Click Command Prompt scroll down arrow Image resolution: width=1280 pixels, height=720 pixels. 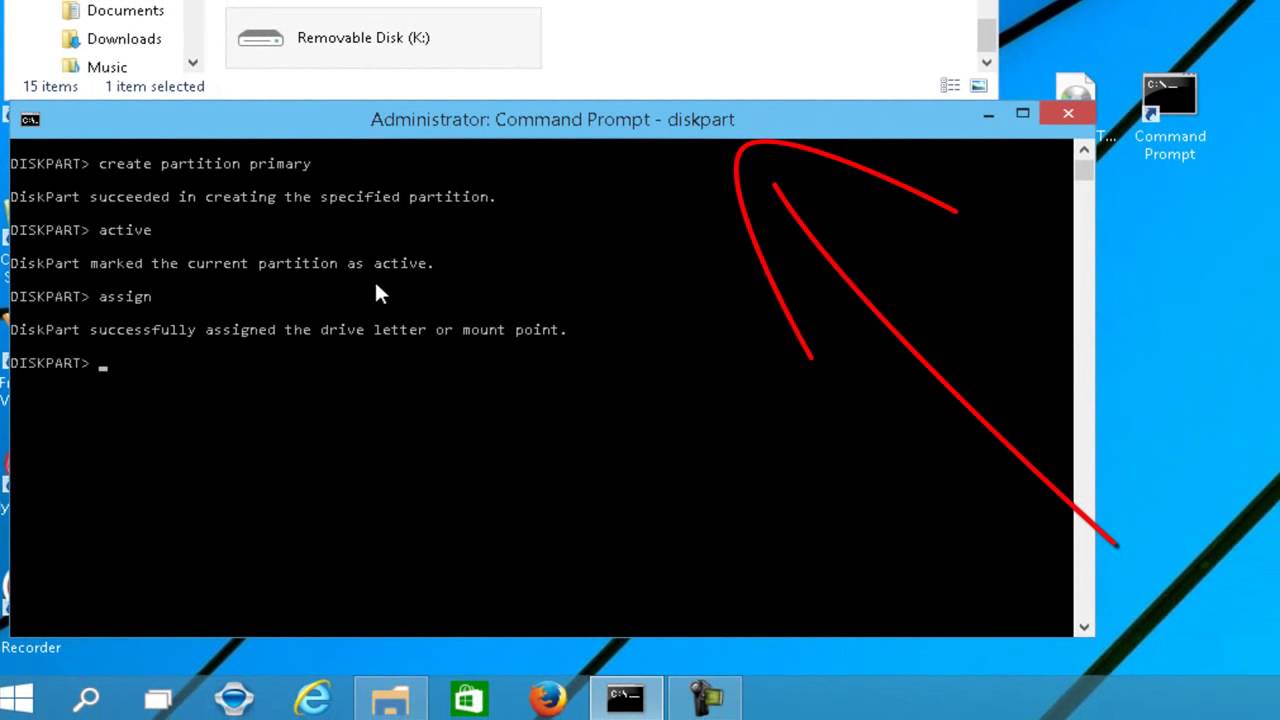click(x=1084, y=627)
